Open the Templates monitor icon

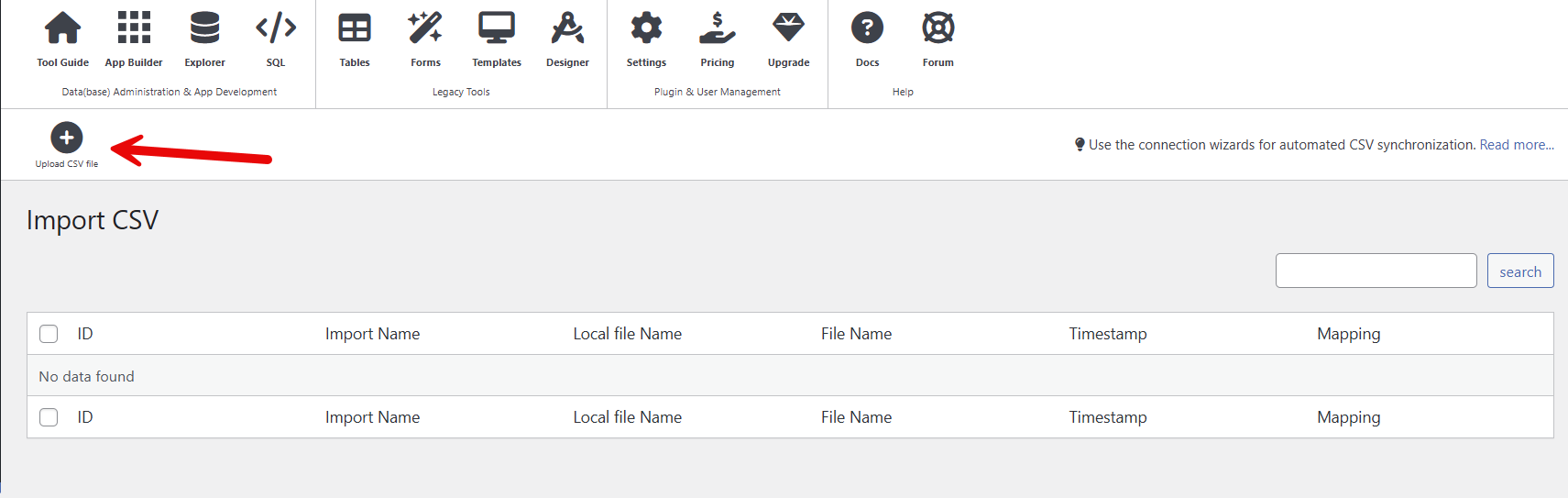[x=497, y=28]
